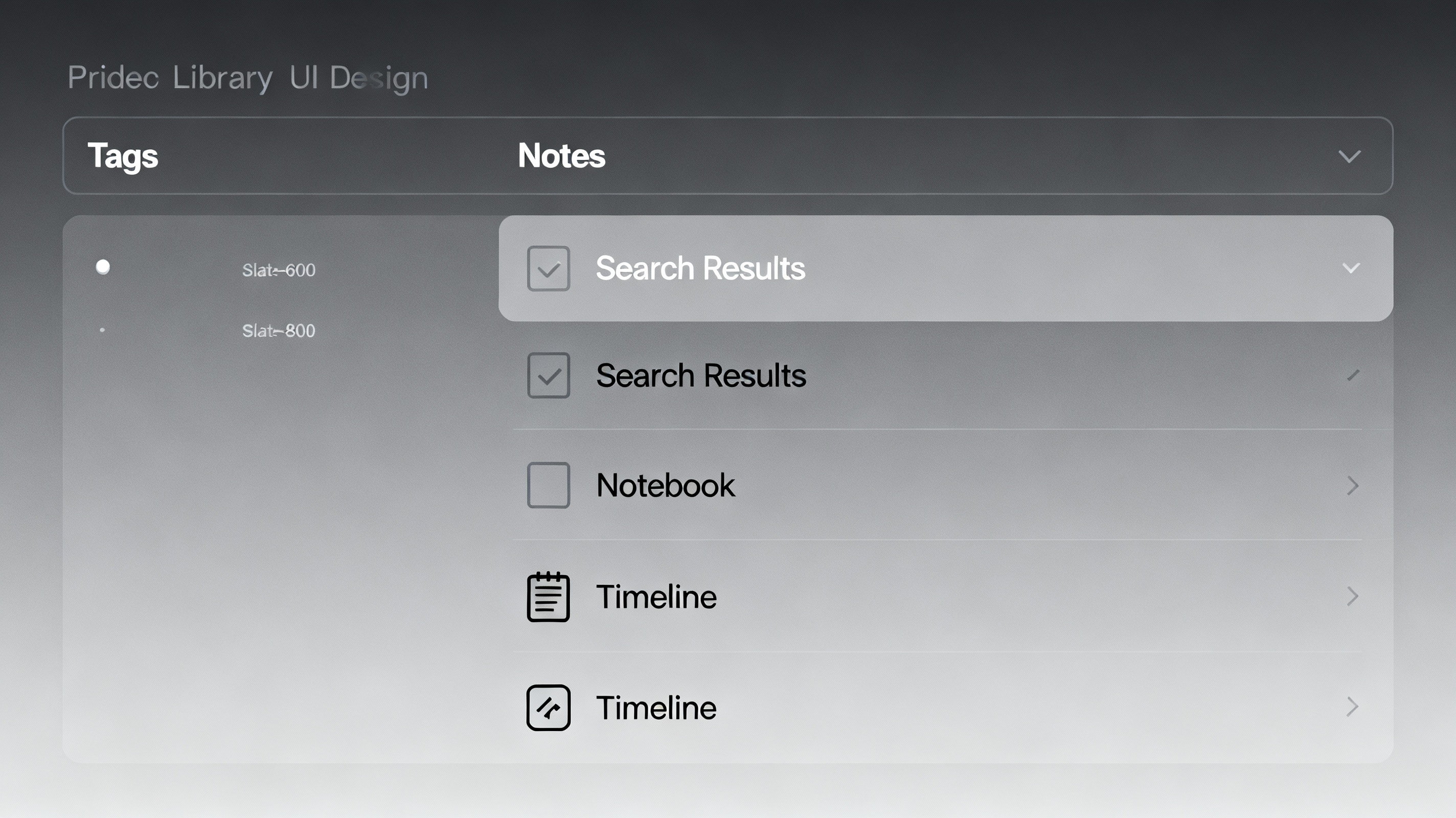
Task: Click the checkbox icon beside second Search Results
Action: pos(548,375)
